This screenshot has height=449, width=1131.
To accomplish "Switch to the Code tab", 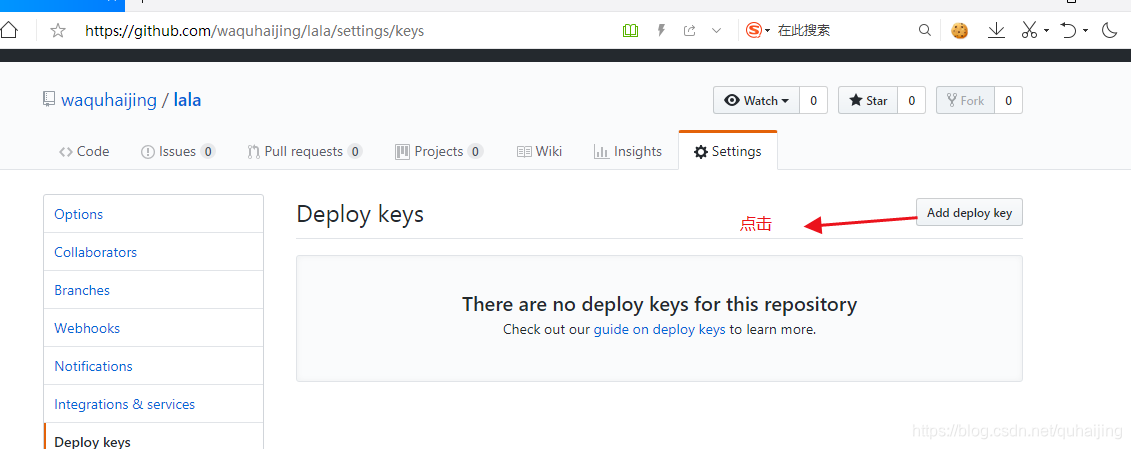I will [84, 152].
